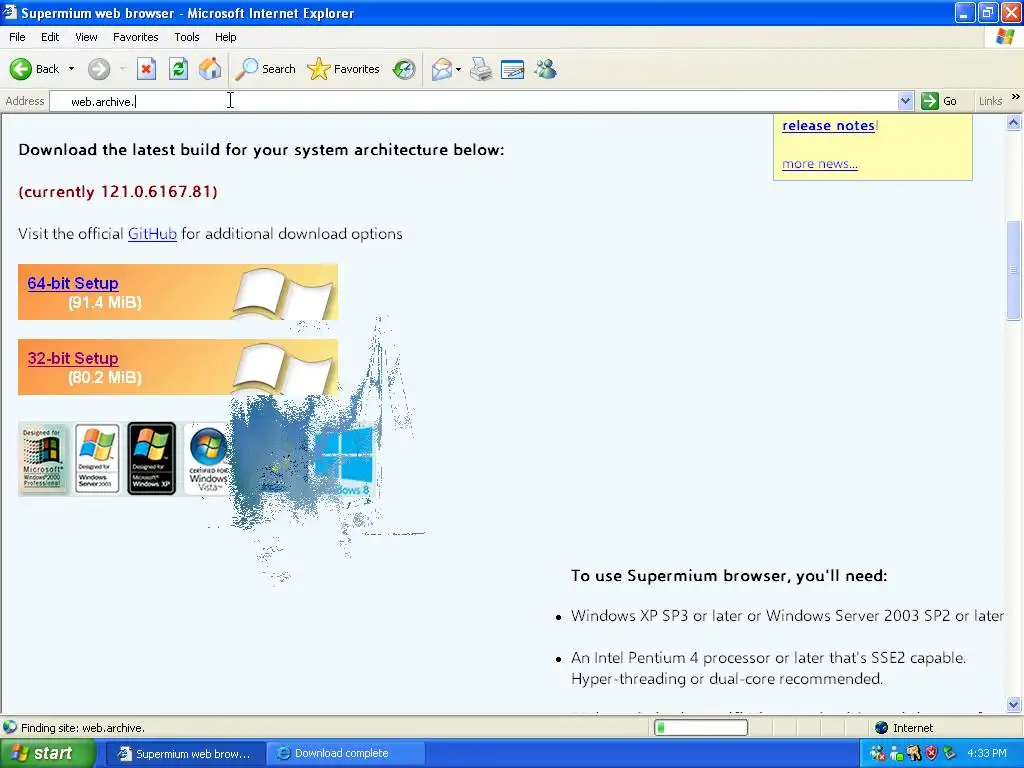
Task: Click the Mail envelope icon
Action: pyautogui.click(x=442, y=69)
